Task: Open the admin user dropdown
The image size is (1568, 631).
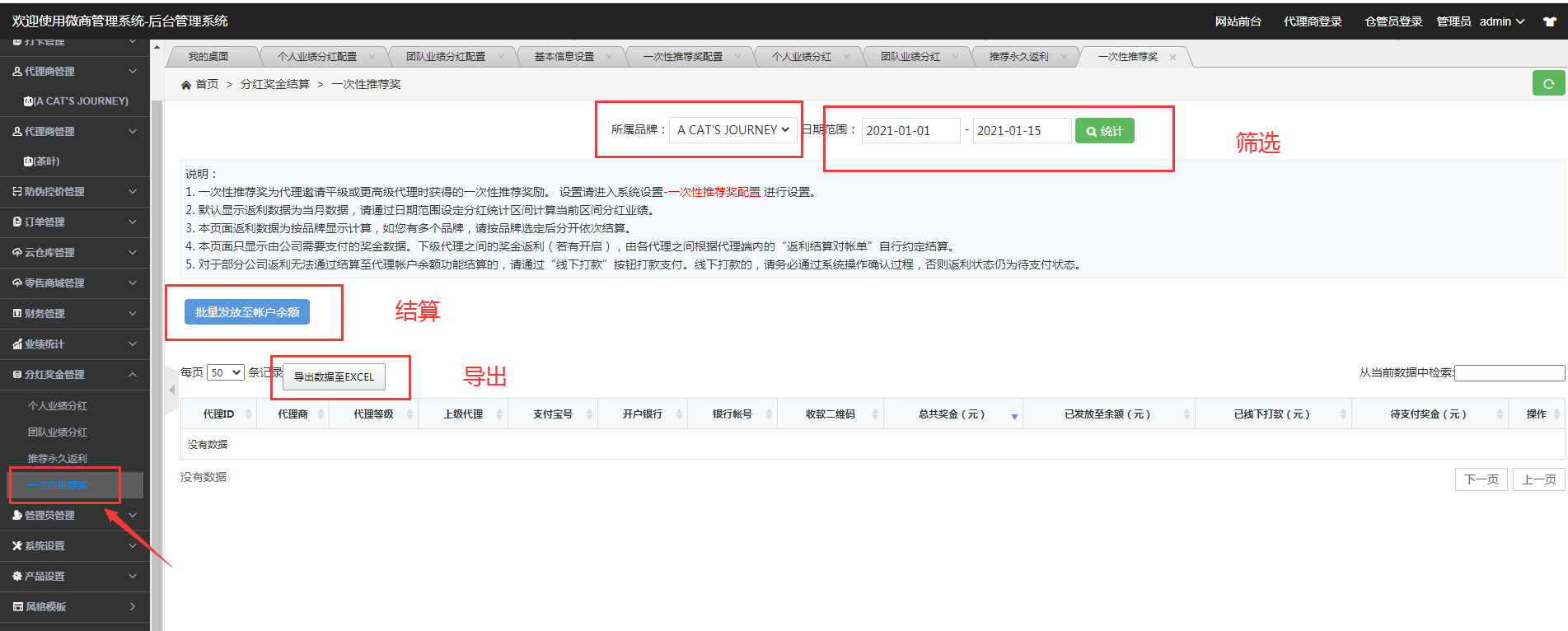Action: click(1502, 21)
